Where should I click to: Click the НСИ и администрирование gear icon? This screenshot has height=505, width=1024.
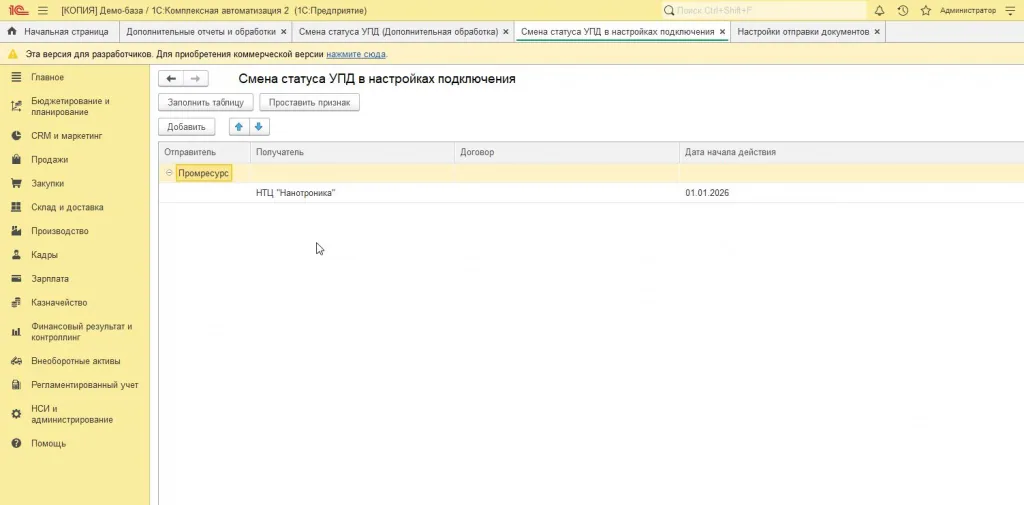coord(17,414)
